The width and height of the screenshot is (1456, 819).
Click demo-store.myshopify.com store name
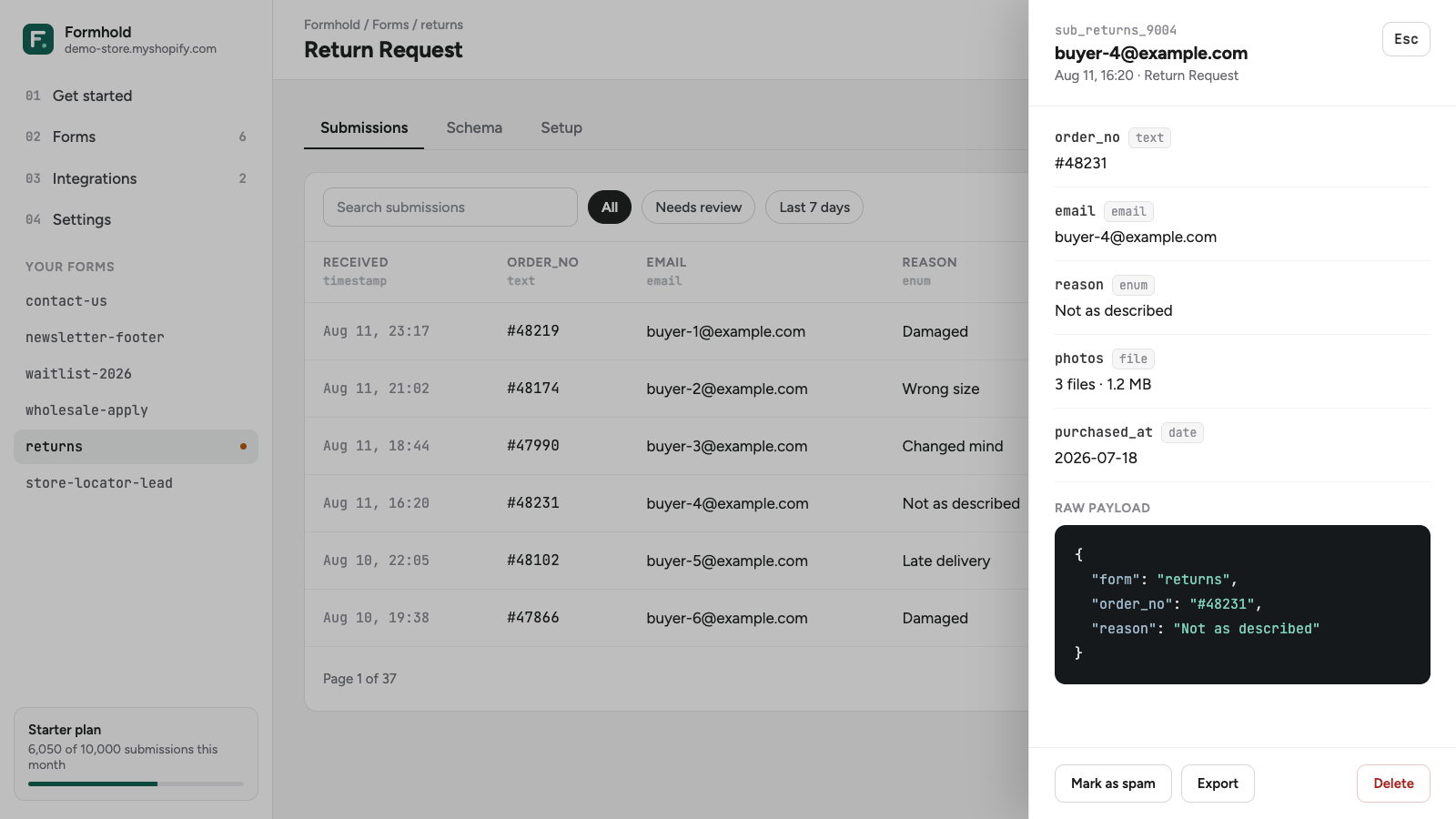click(140, 49)
